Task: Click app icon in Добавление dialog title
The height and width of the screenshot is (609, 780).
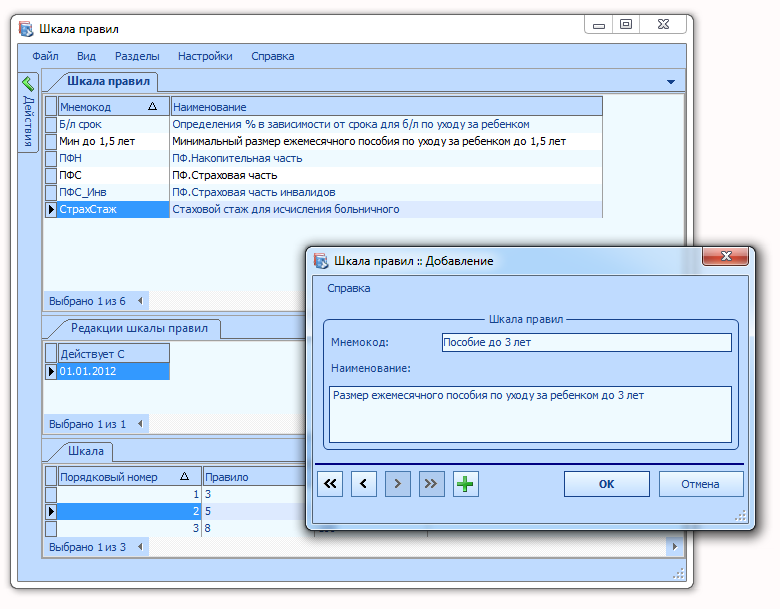Action: (x=321, y=261)
